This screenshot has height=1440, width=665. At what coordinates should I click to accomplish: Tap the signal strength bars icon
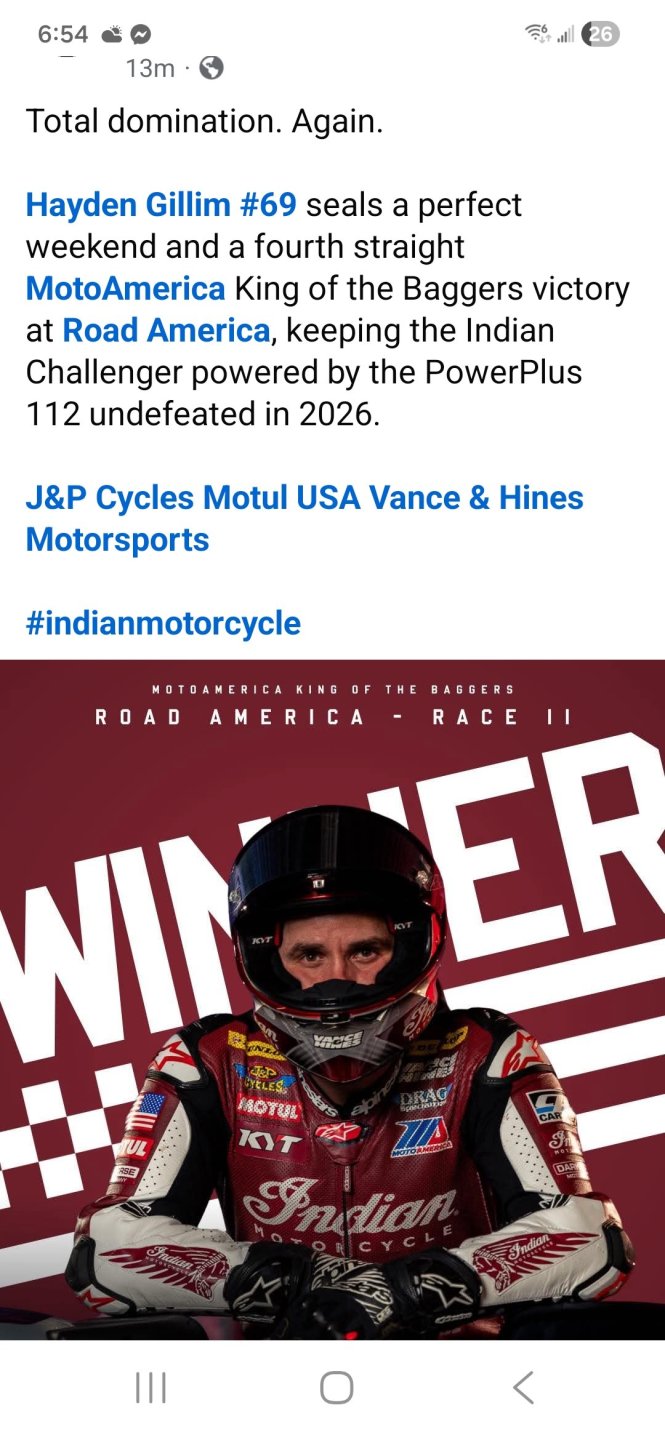click(565, 35)
